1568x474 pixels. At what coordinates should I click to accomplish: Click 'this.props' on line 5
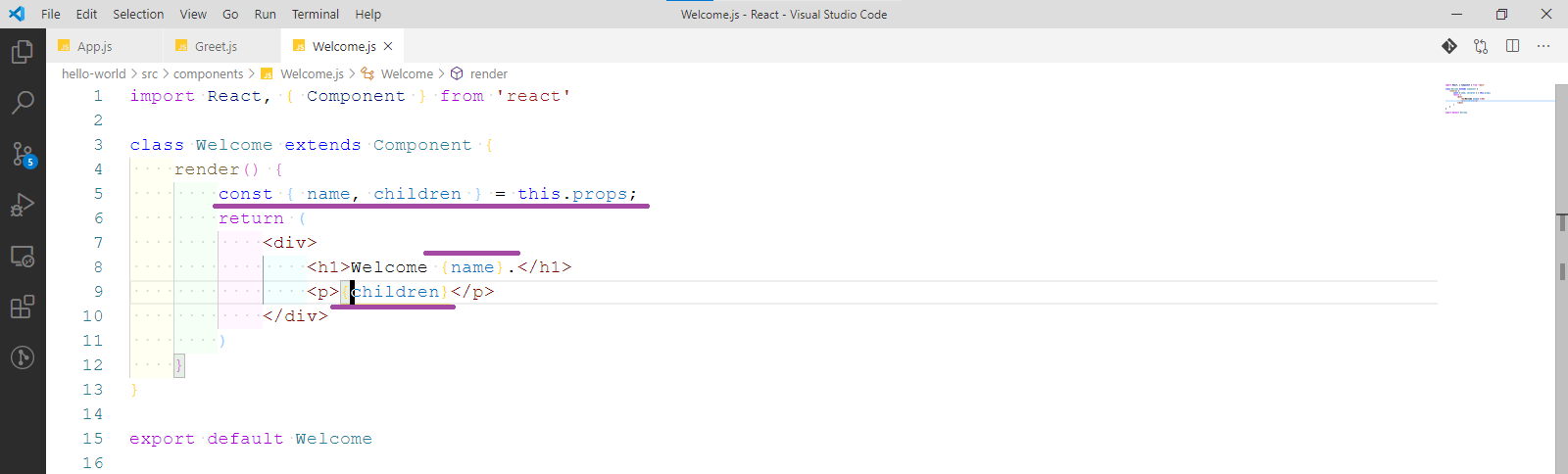(x=572, y=194)
